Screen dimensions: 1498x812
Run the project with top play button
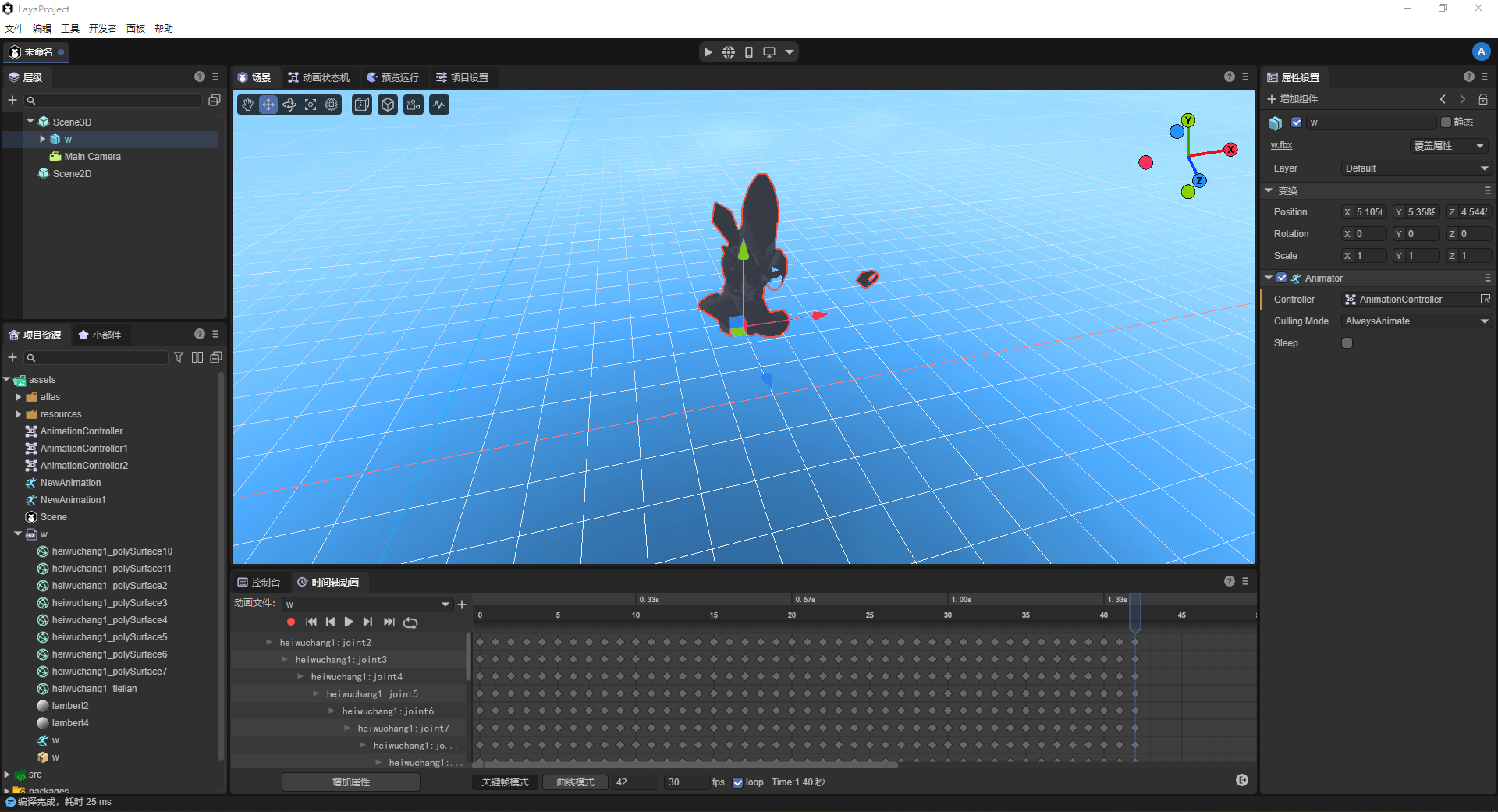[x=708, y=52]
